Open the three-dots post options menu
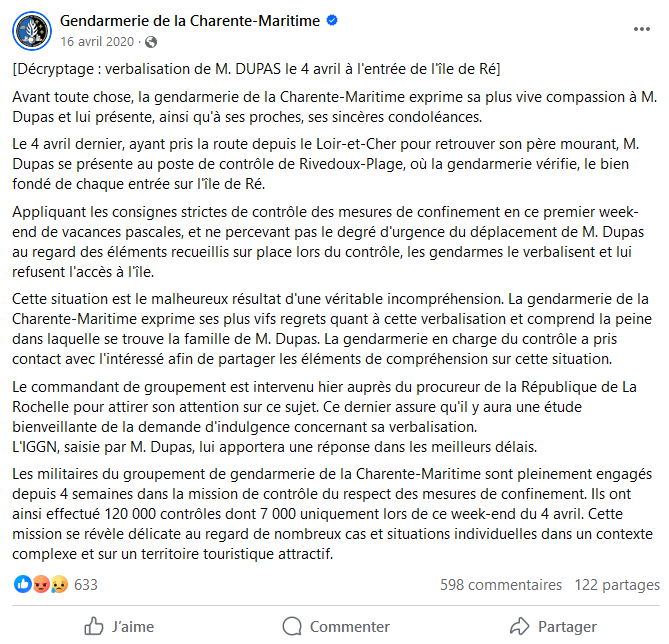669x644 pixels. point(641,29)
